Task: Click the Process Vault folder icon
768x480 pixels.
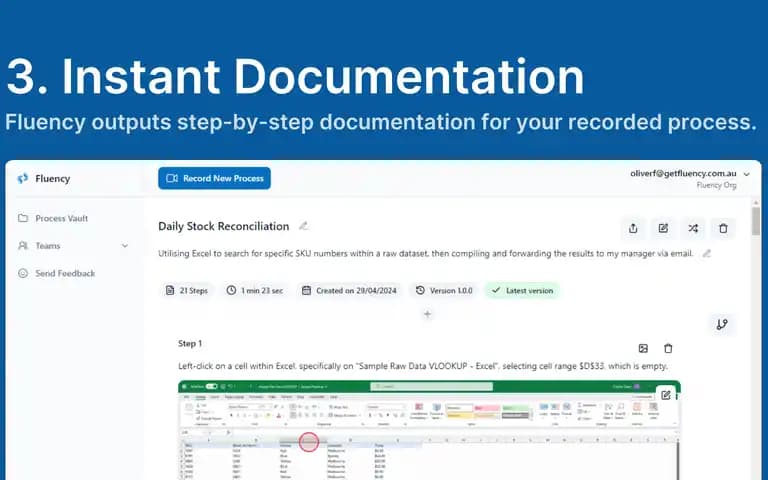Action: pyautogui.click(x=23, y=218)
